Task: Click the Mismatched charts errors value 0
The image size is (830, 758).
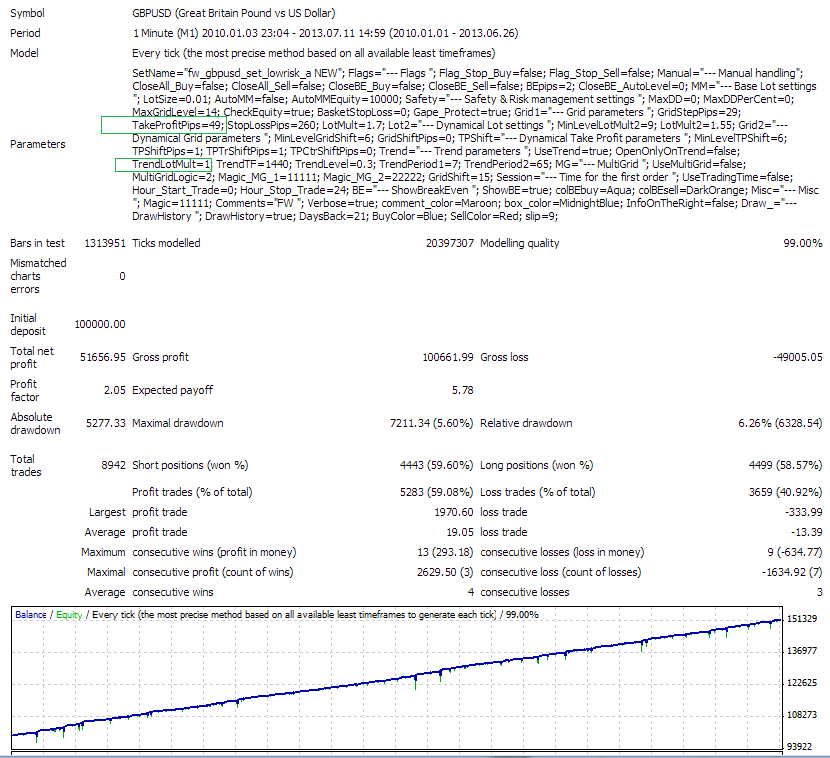Action: click(122, 276)
